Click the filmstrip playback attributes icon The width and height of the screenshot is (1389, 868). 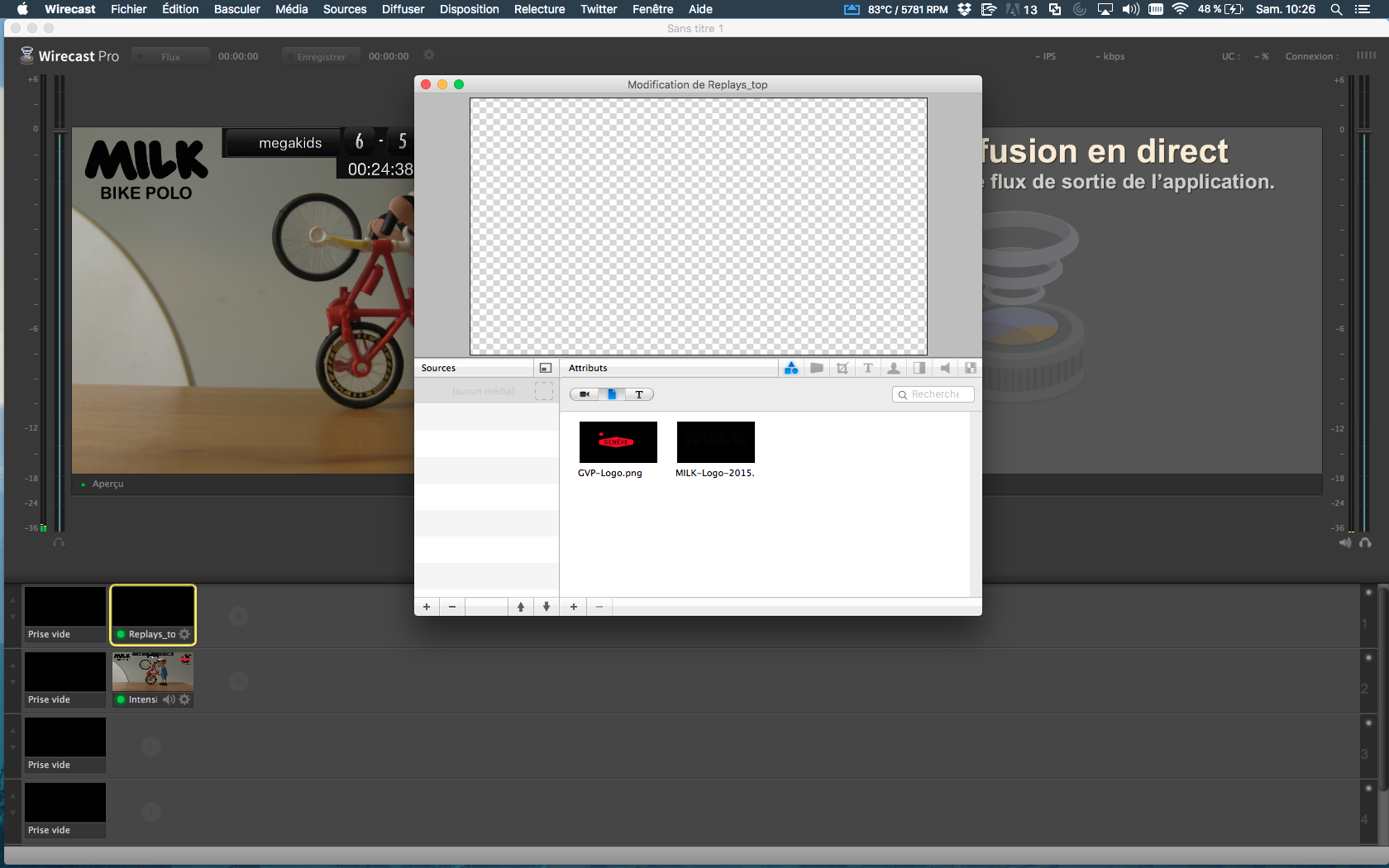[970, 369]
